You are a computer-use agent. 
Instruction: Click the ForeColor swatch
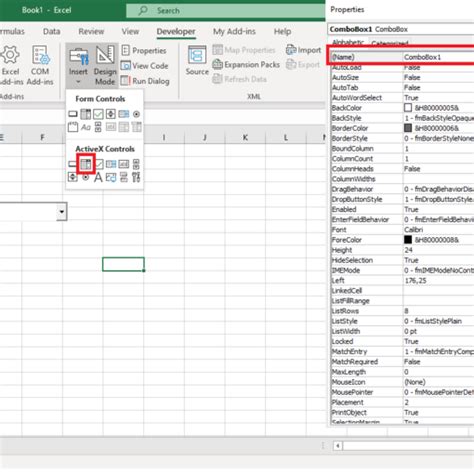408,240
